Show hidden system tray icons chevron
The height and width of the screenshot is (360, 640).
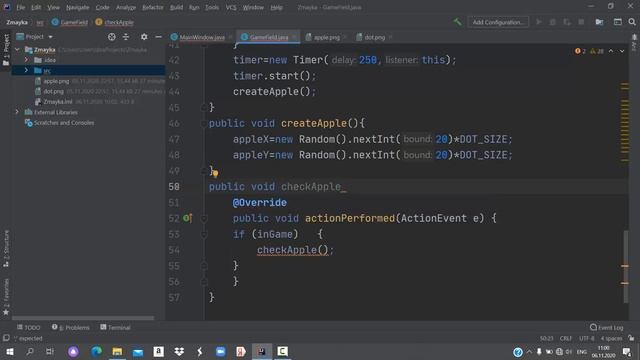[x=529, y=351]
